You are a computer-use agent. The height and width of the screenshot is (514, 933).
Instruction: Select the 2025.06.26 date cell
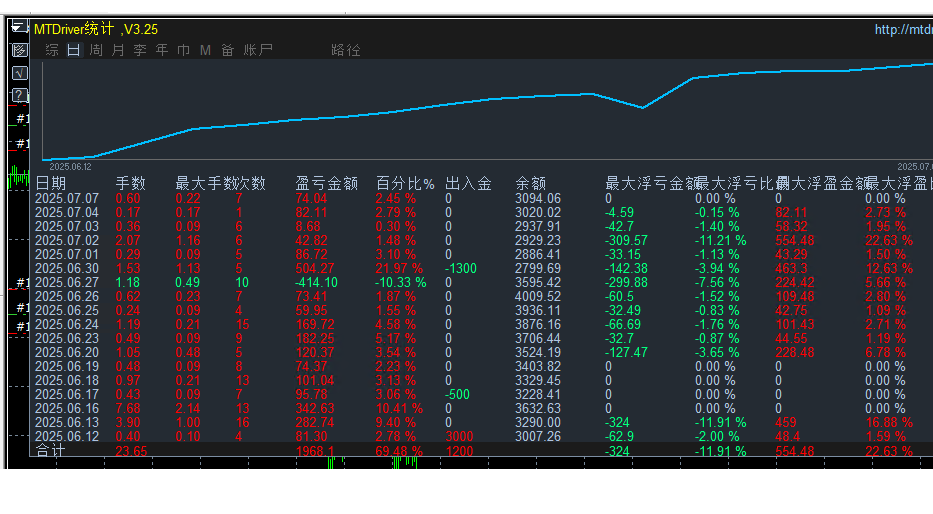[x=67, y=296]
